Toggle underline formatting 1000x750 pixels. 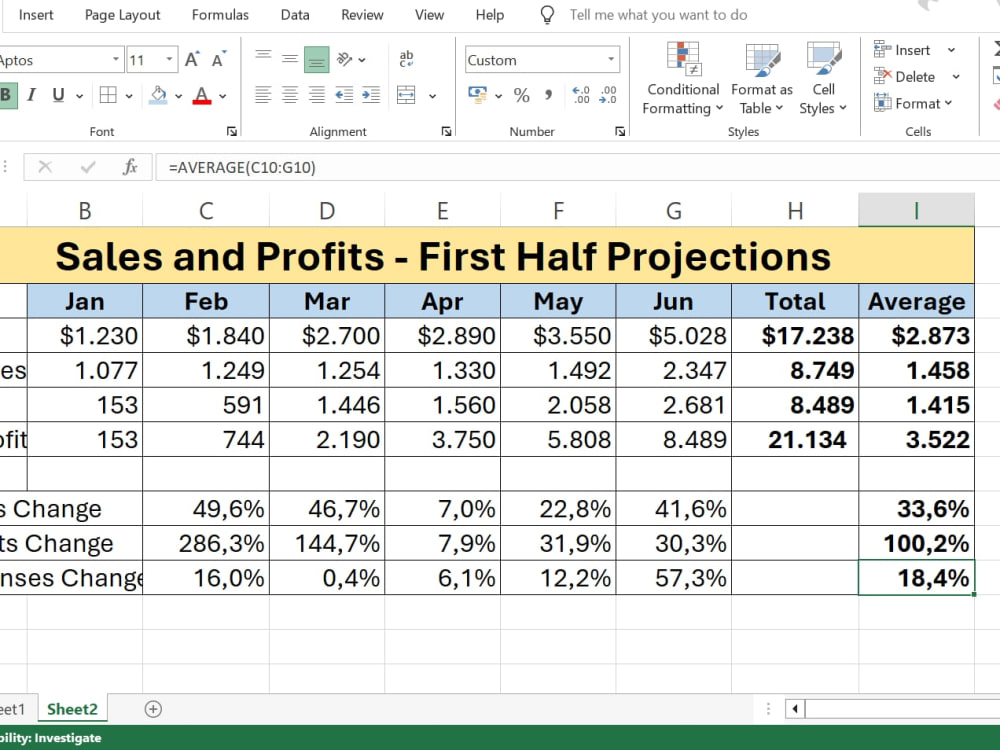click(x=58, y=96)
